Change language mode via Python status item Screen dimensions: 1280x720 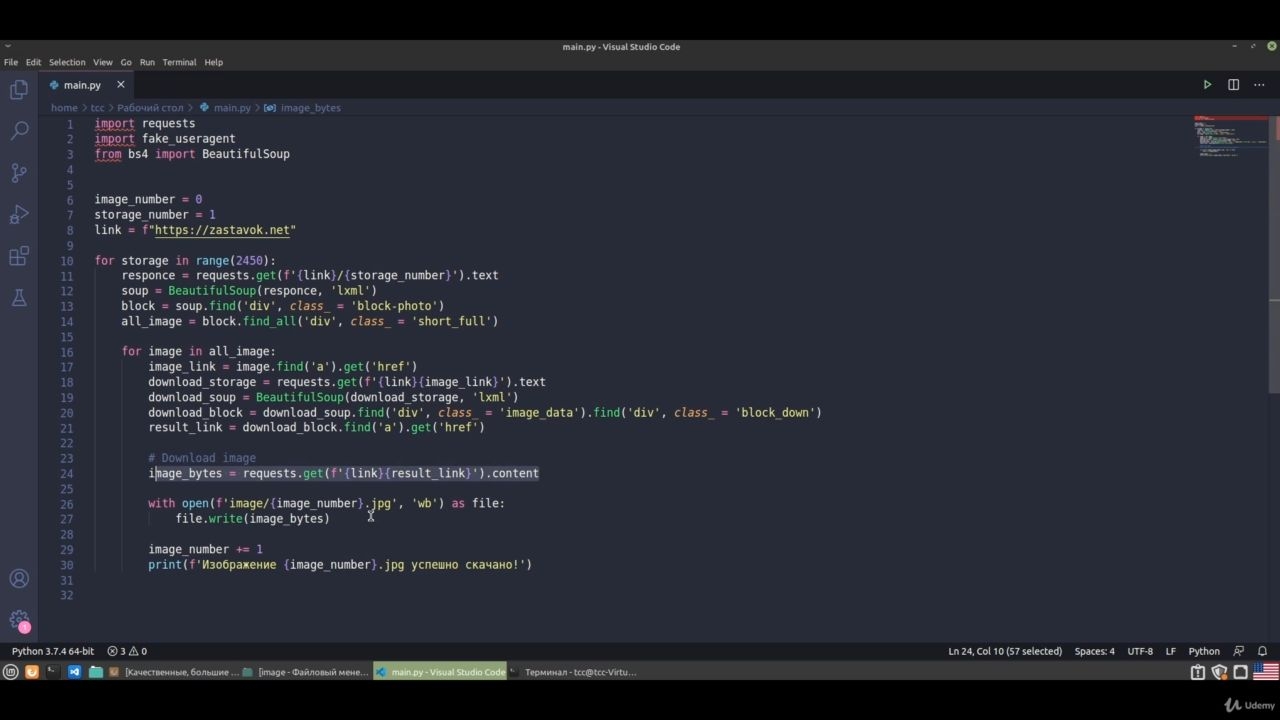coord(1204,651)
